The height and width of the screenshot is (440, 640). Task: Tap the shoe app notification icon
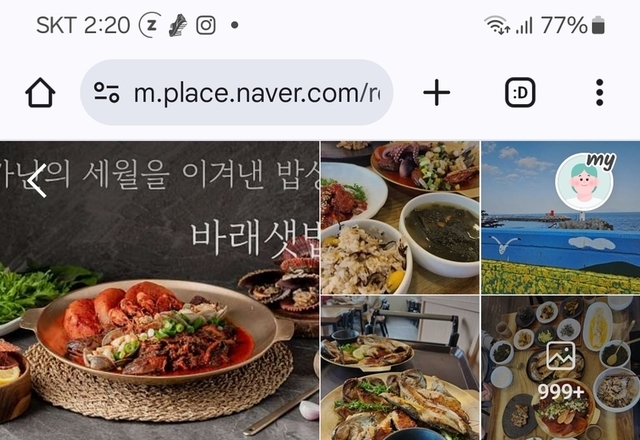[x=178, y=25]
